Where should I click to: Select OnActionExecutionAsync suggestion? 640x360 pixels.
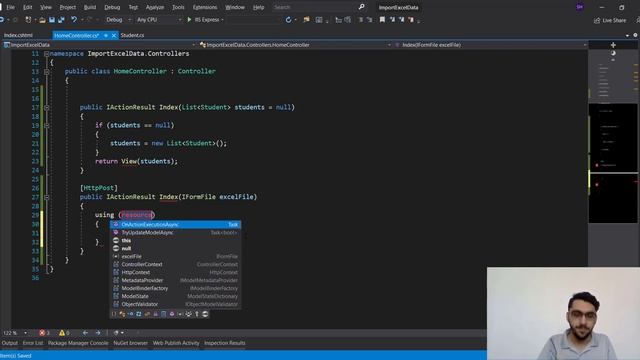tap(176, 224)
